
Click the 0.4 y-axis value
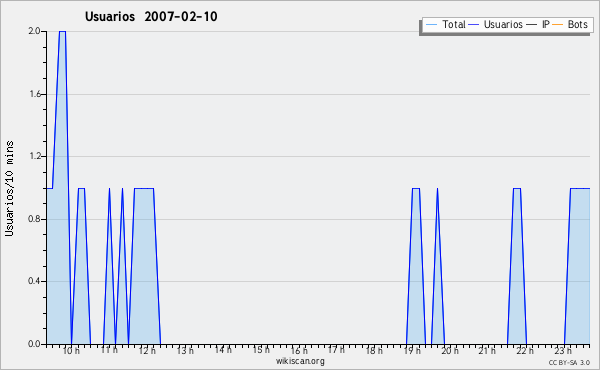(34, 281)
